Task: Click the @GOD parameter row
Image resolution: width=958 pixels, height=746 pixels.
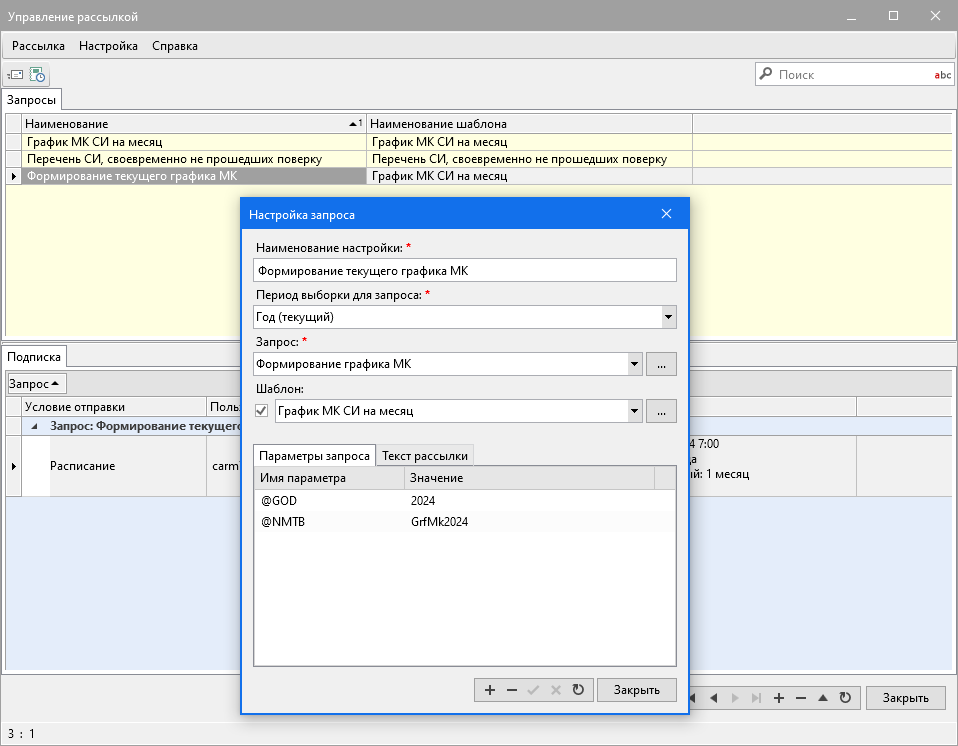Action: (465, 501)
